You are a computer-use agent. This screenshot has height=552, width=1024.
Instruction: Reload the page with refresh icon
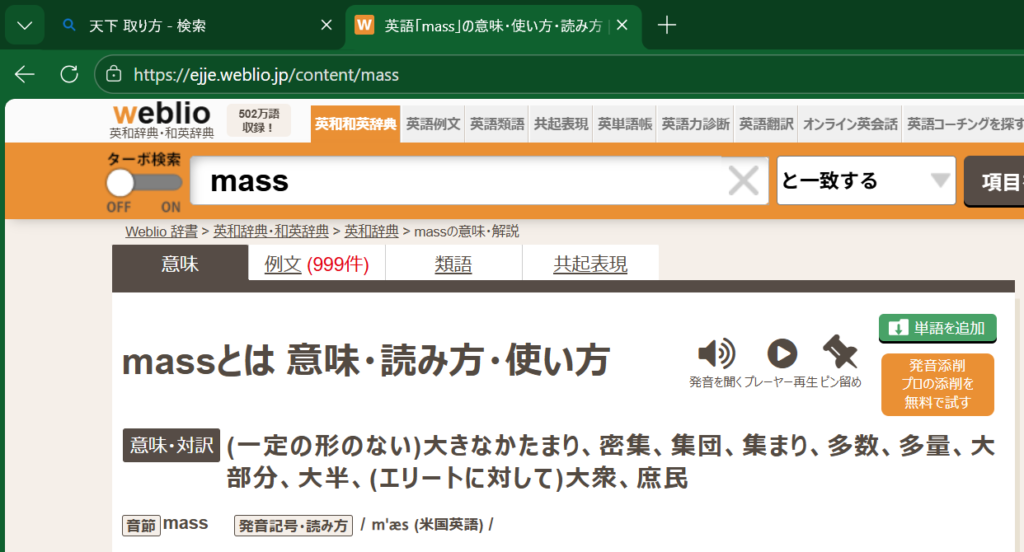click(x=69, y=74)
